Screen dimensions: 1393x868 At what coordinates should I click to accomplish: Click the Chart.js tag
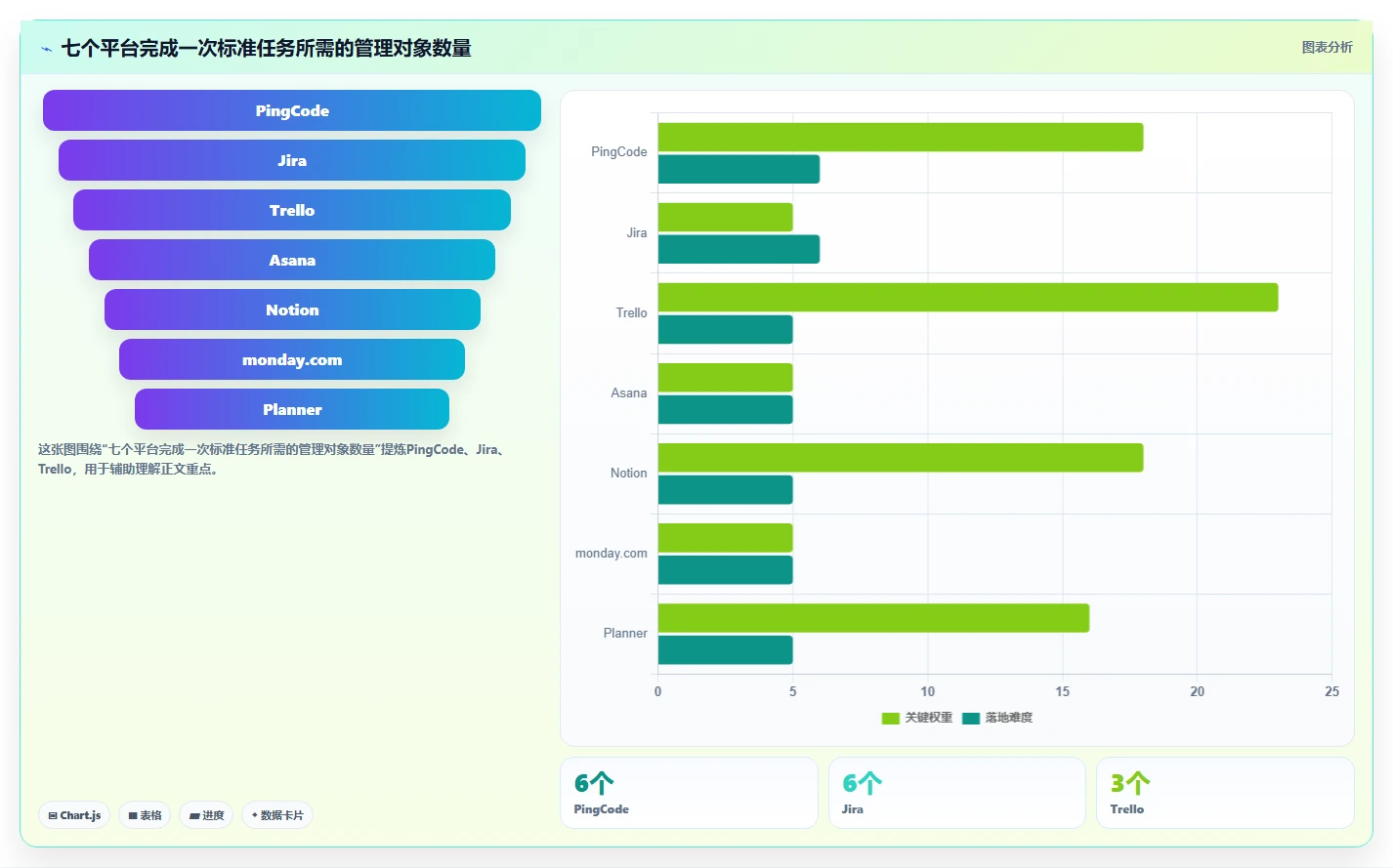(74, 815)
